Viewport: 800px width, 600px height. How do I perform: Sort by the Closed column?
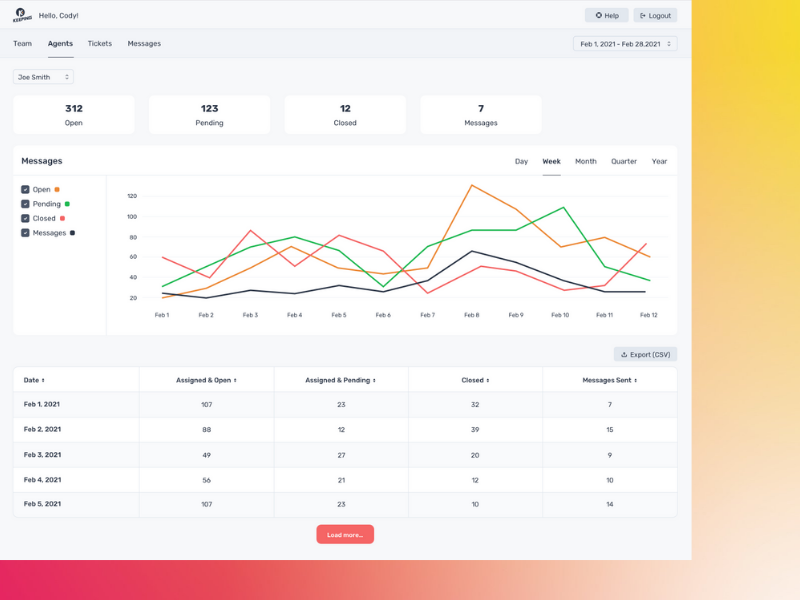pos(475,379)
